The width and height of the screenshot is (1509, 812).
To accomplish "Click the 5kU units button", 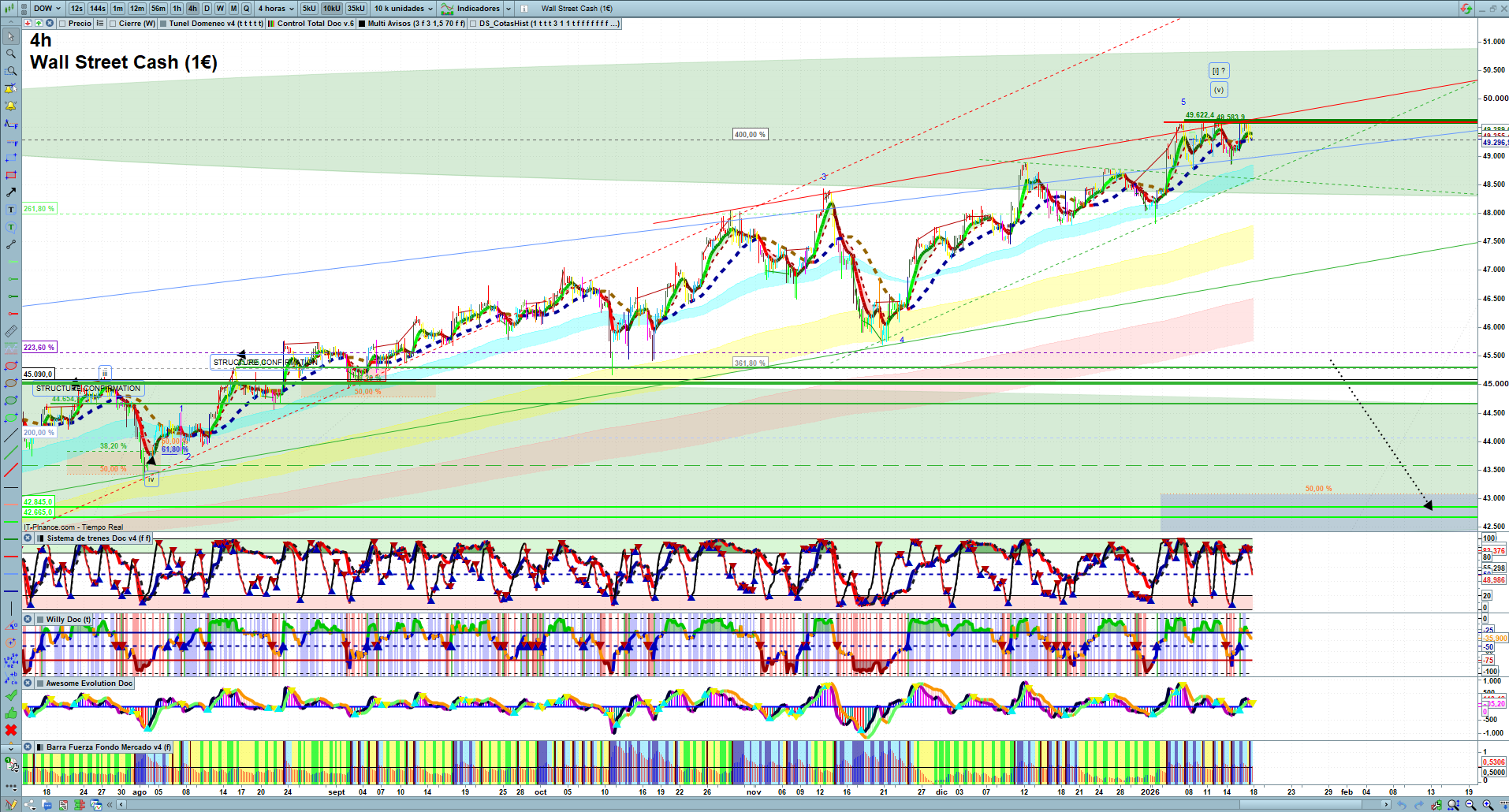I will click(x=309, y=9).
